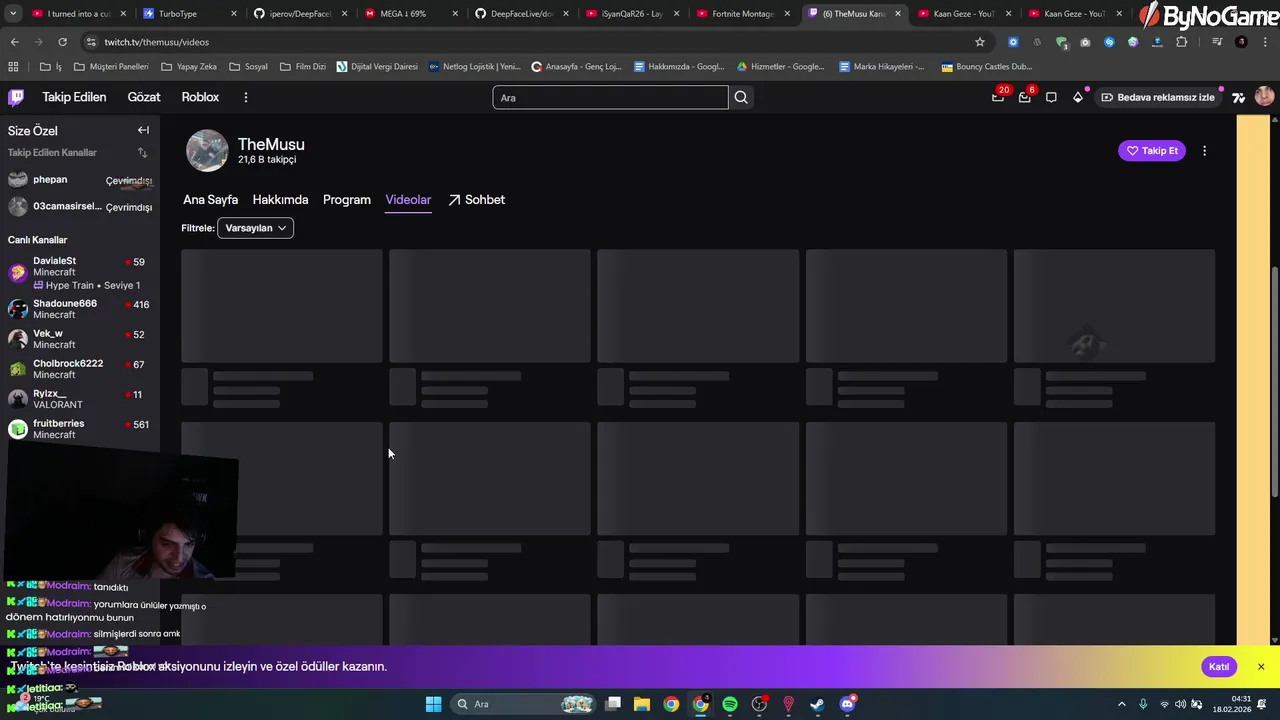
Task: Open Ryizx__ VALORANT channel
Action: tap(80, 399)
